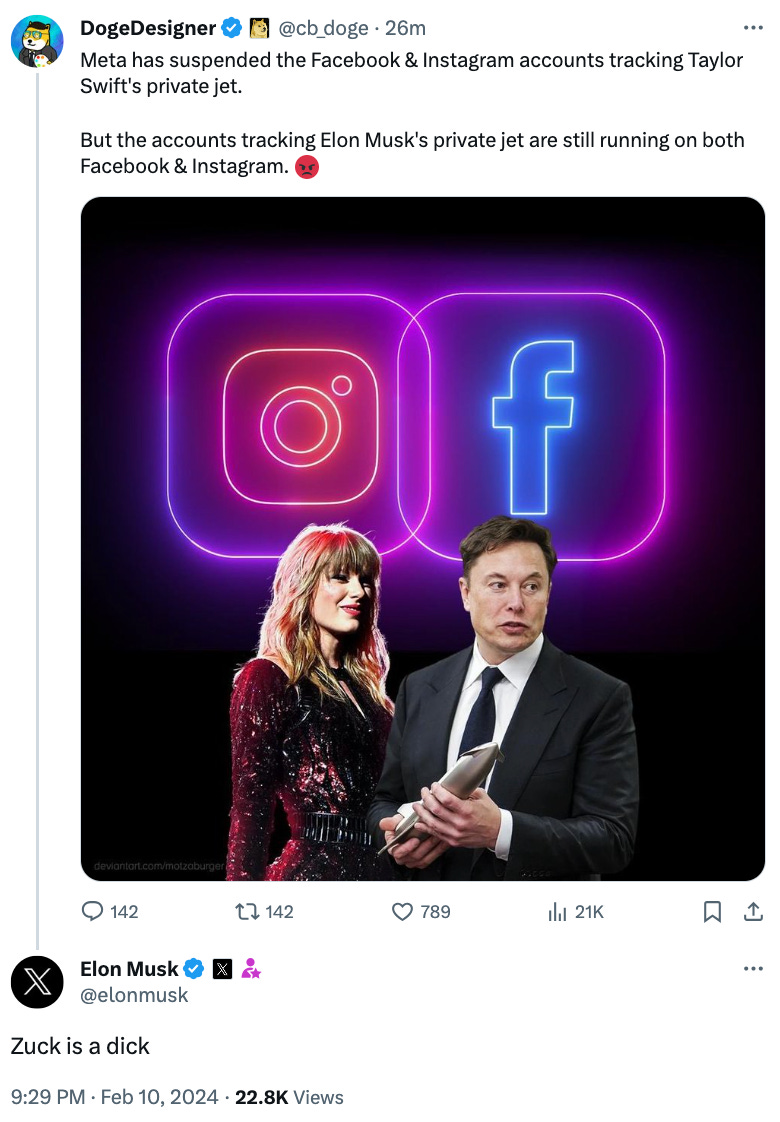Viewport: 780px width, 1122px height.
Task: Open the @cb_doge handle link
Action: pos(323,28)
